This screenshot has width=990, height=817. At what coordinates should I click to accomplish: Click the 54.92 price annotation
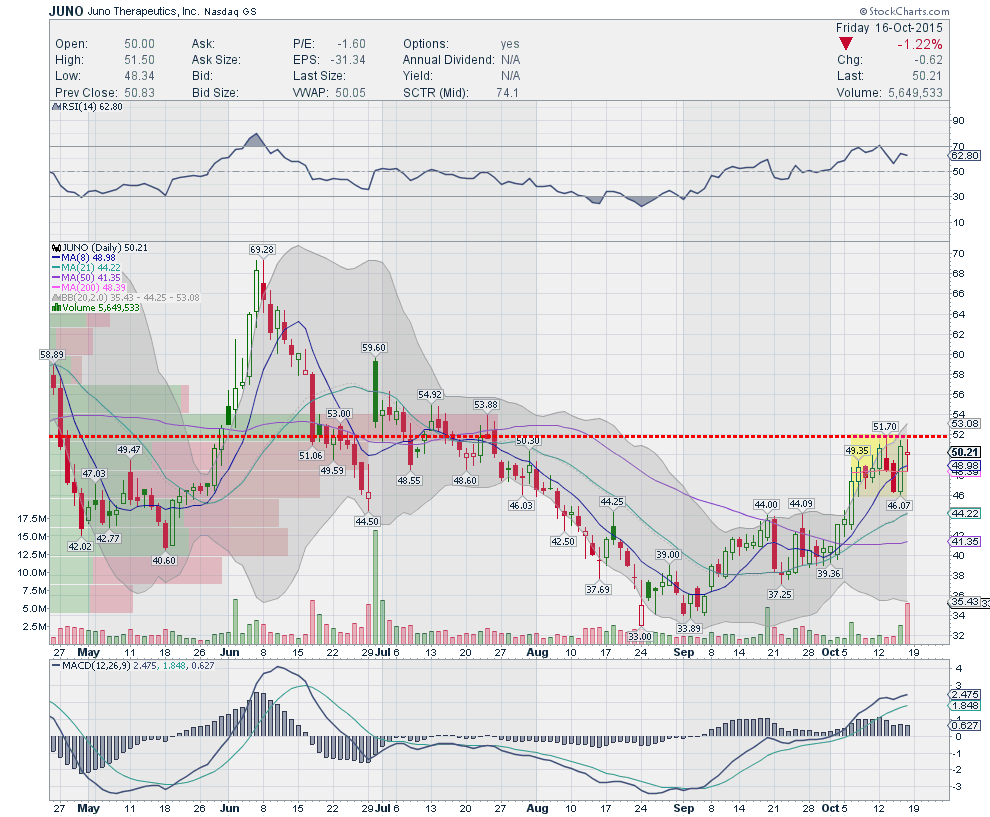coord(430,395)
